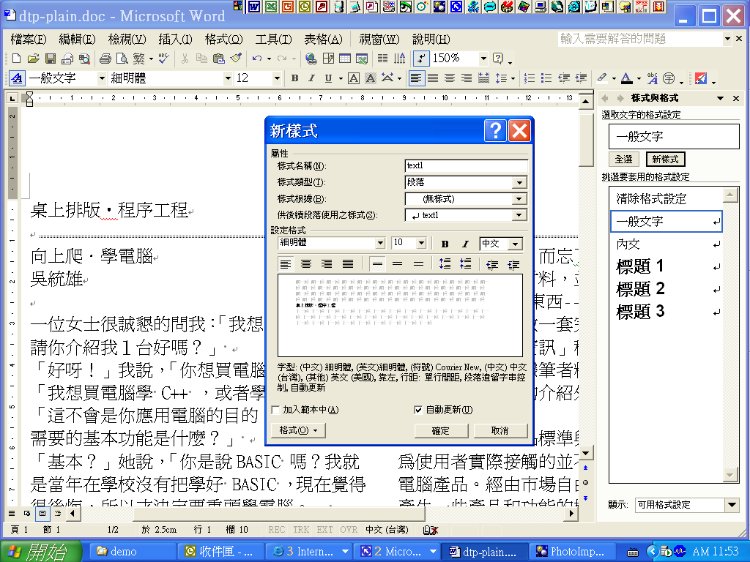
Task: Click the New blank document icon in Word toolbar
Action: 16,58
